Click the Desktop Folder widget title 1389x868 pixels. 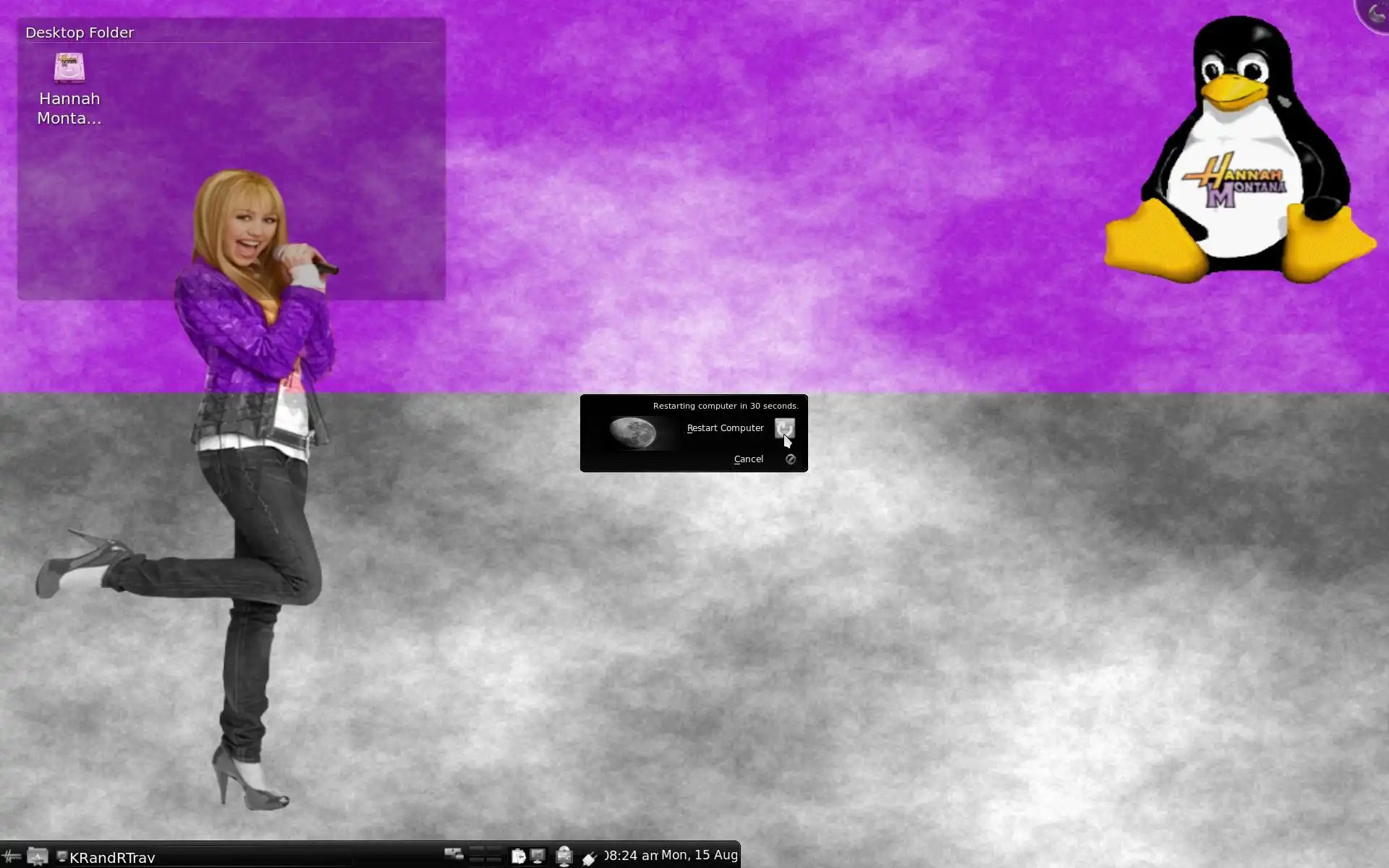pos(80,33)
